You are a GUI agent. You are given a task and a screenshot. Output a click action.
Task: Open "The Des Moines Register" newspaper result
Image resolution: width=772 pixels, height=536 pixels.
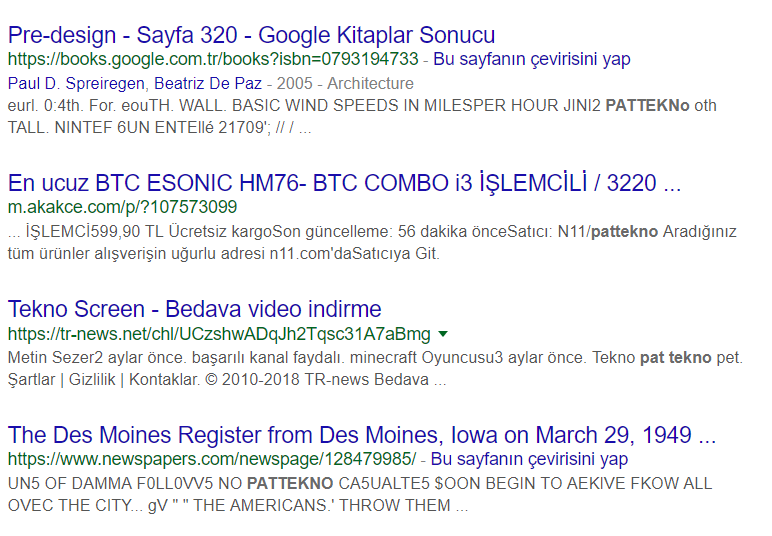[x=361, y=435]
